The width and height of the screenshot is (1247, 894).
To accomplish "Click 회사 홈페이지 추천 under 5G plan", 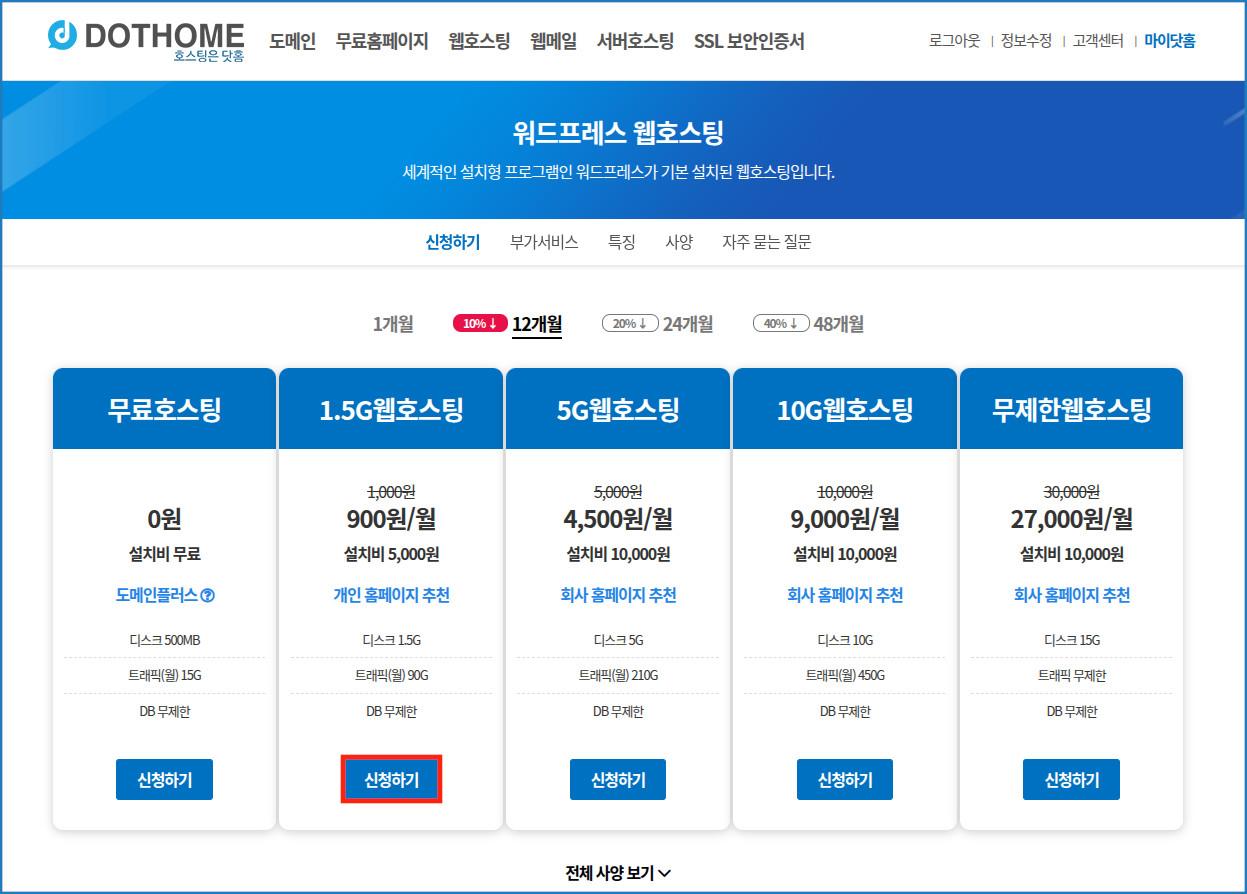I will 618,595.
